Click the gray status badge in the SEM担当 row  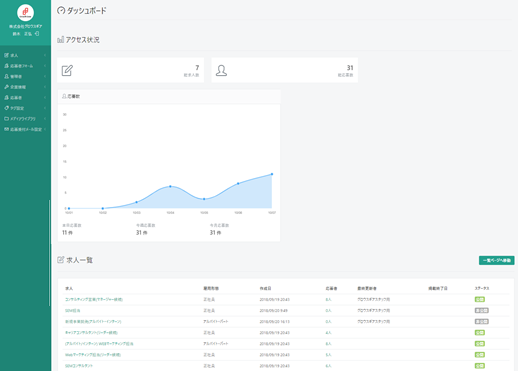coord(482,310)
